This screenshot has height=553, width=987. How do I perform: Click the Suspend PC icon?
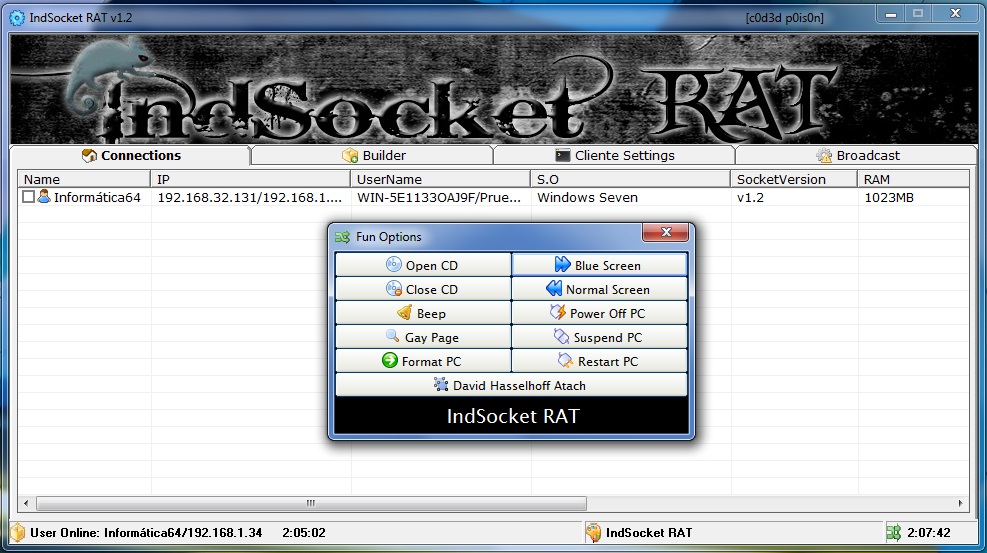561,337
